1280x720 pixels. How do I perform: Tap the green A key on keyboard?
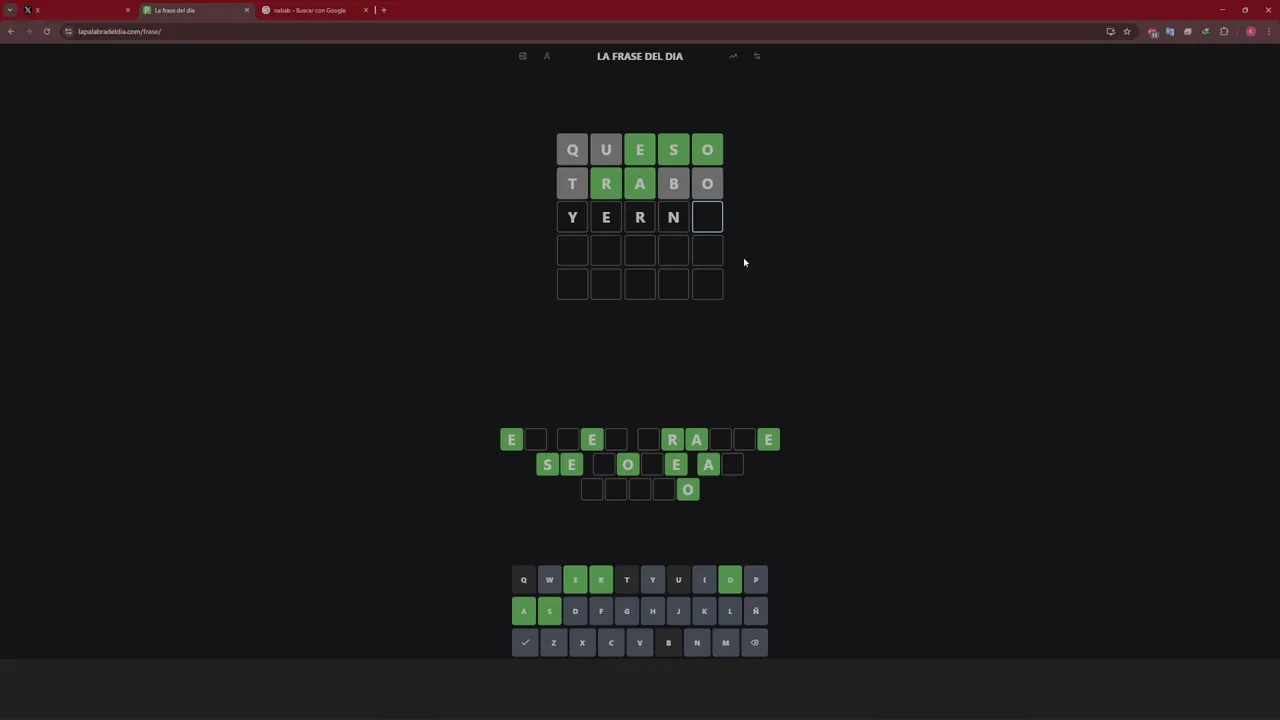tap(523, 611)
